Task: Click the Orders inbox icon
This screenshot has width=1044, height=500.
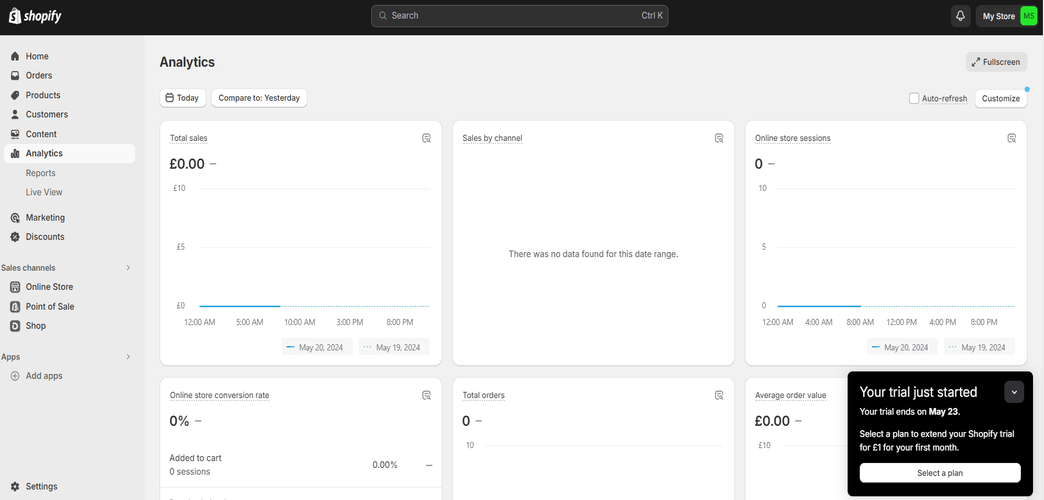Action: 15,76
